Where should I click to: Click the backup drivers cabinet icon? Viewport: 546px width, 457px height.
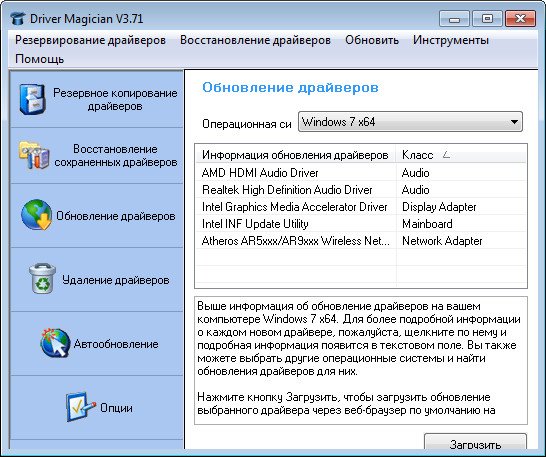[32, 100]
